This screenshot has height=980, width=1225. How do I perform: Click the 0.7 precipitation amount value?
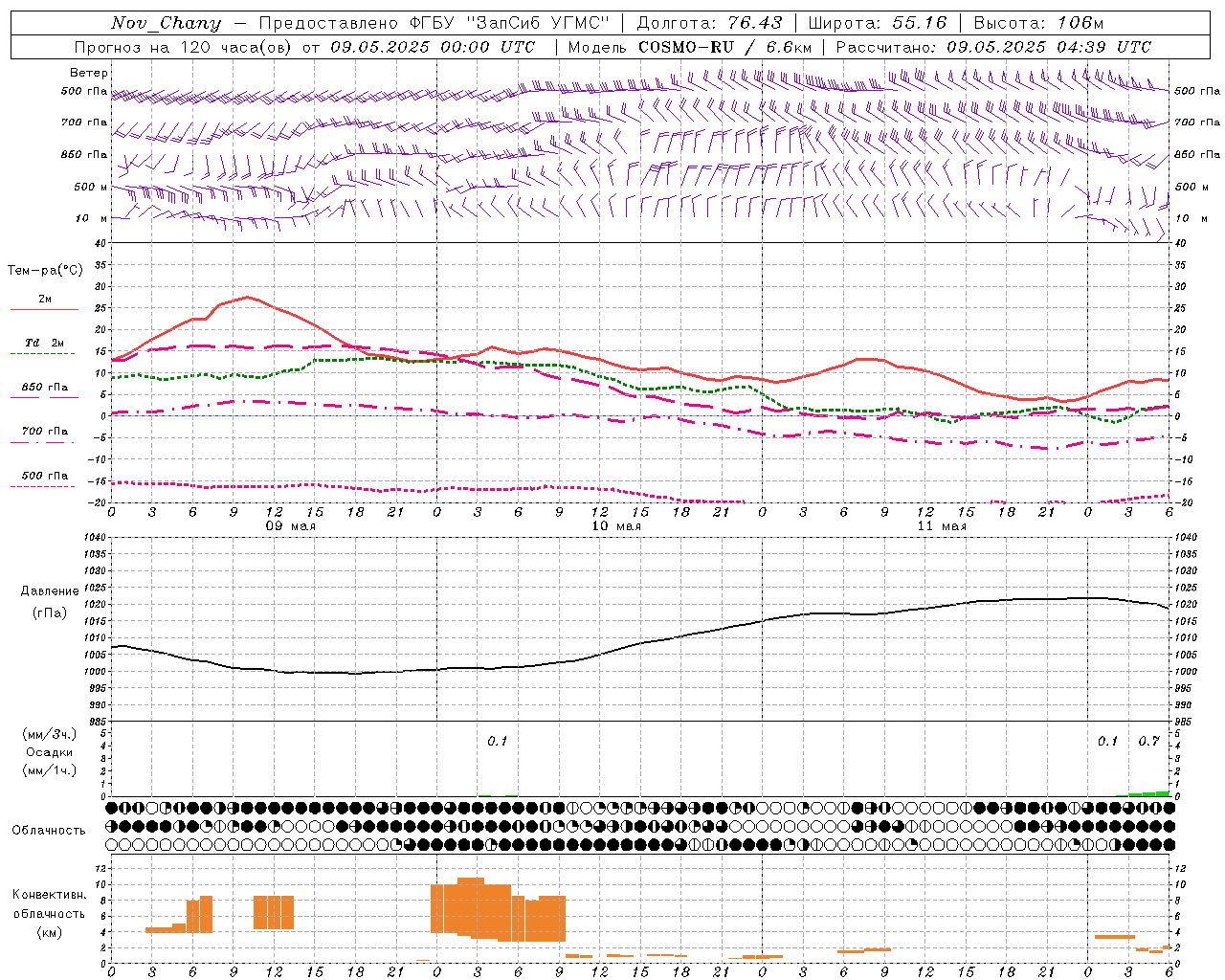(x=1148, y=742)
